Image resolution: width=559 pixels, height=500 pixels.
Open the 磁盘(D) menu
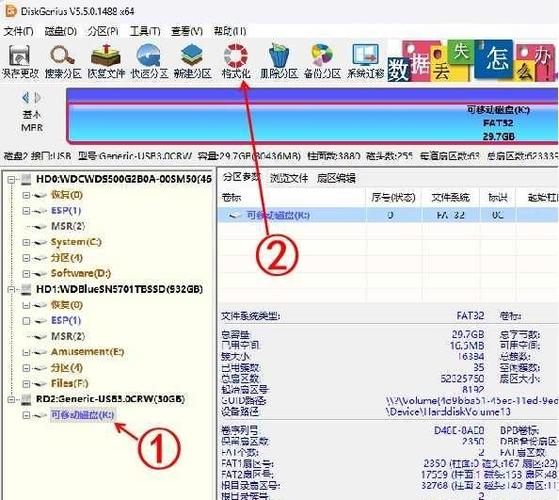pos(60,31)
